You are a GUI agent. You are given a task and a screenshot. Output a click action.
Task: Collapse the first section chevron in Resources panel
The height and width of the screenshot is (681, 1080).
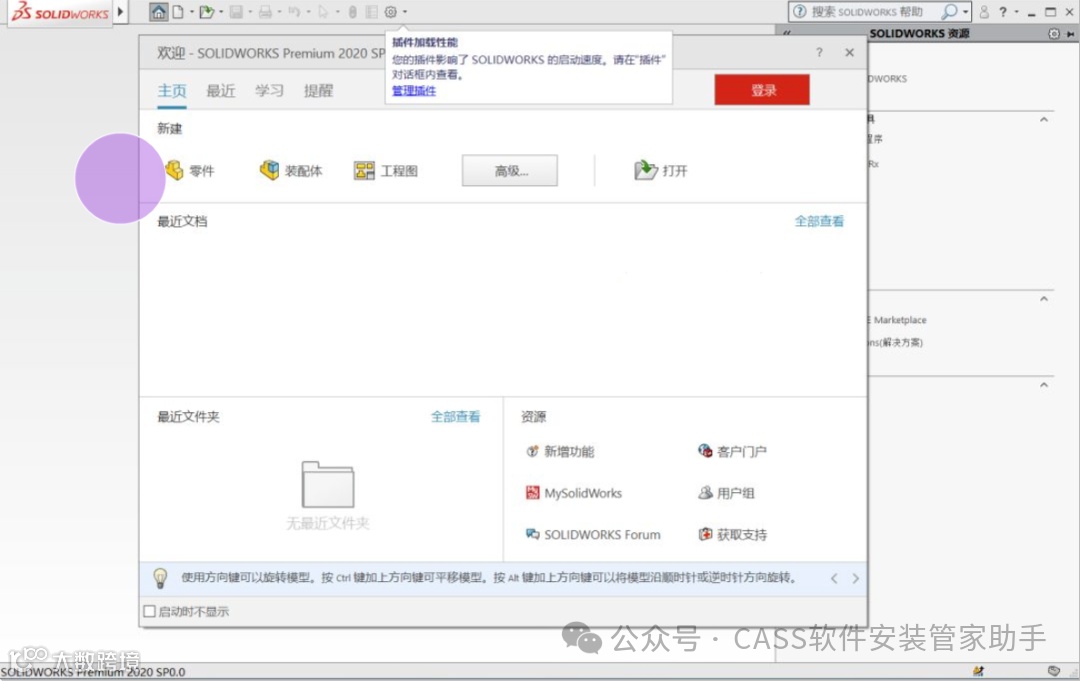1044,119
